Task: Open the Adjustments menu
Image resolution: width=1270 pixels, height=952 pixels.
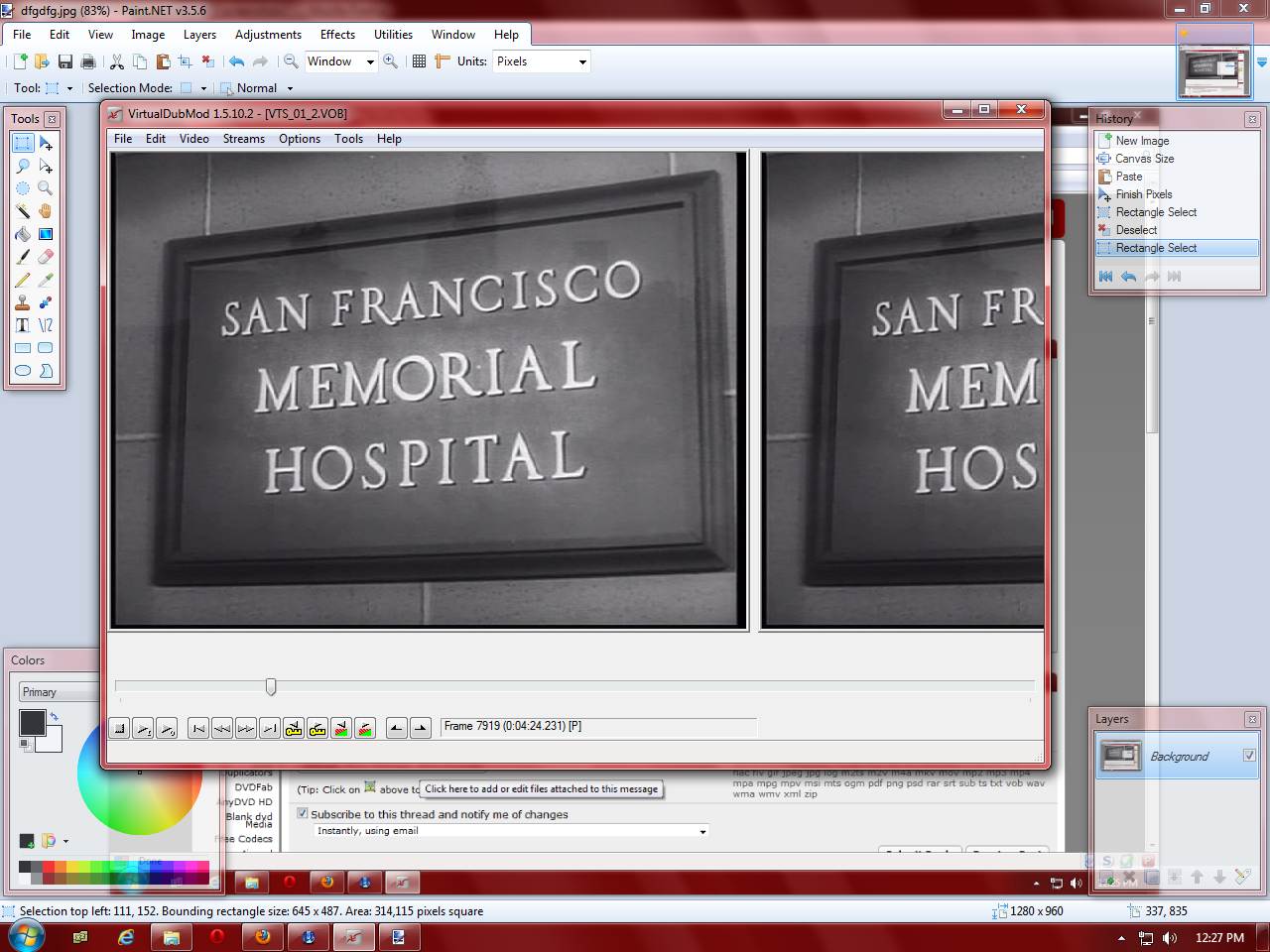Action: [268, 35]
